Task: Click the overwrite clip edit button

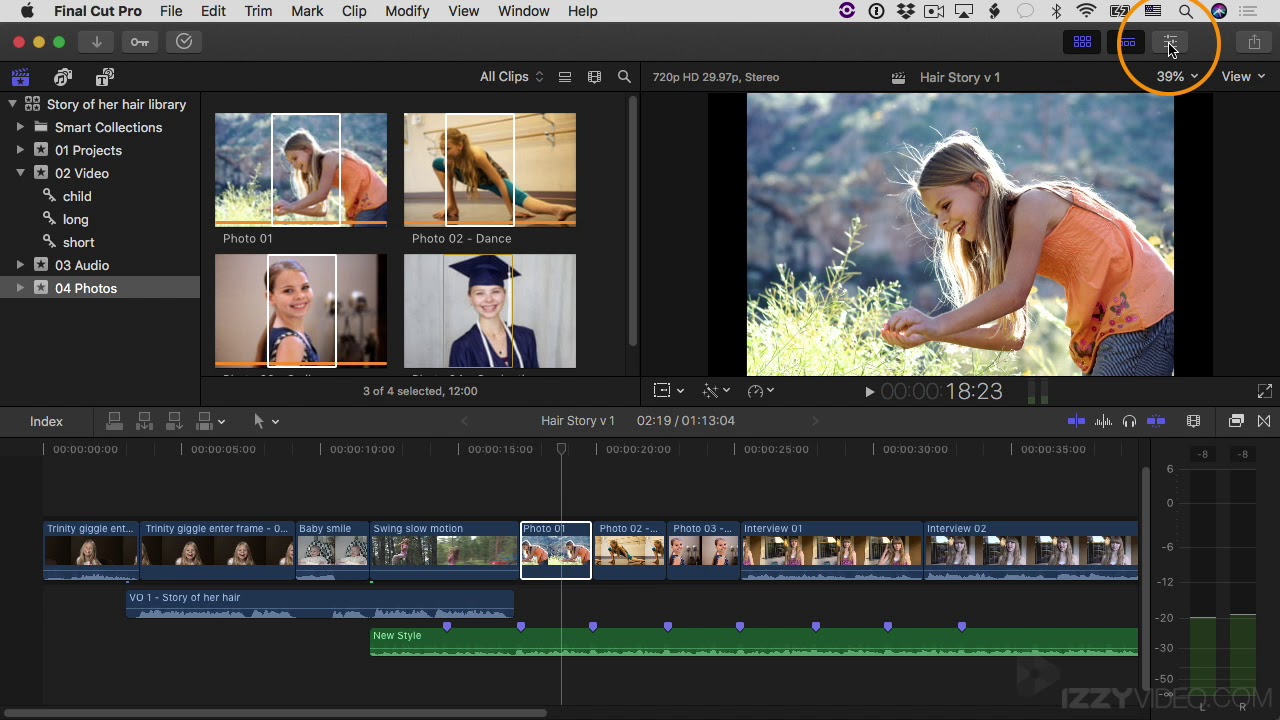Action: [205, 421]
